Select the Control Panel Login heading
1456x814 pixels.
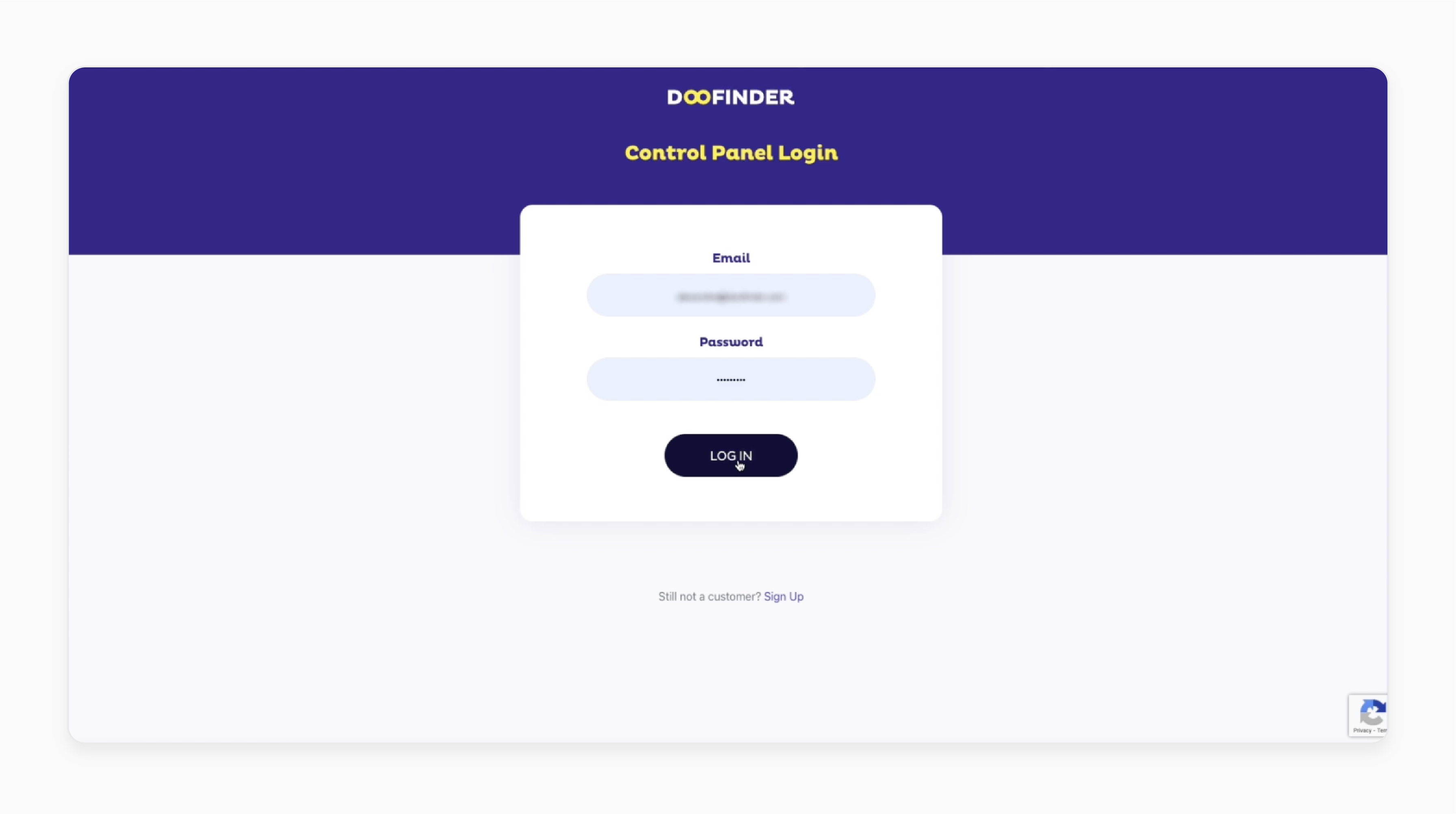[731, 152]
